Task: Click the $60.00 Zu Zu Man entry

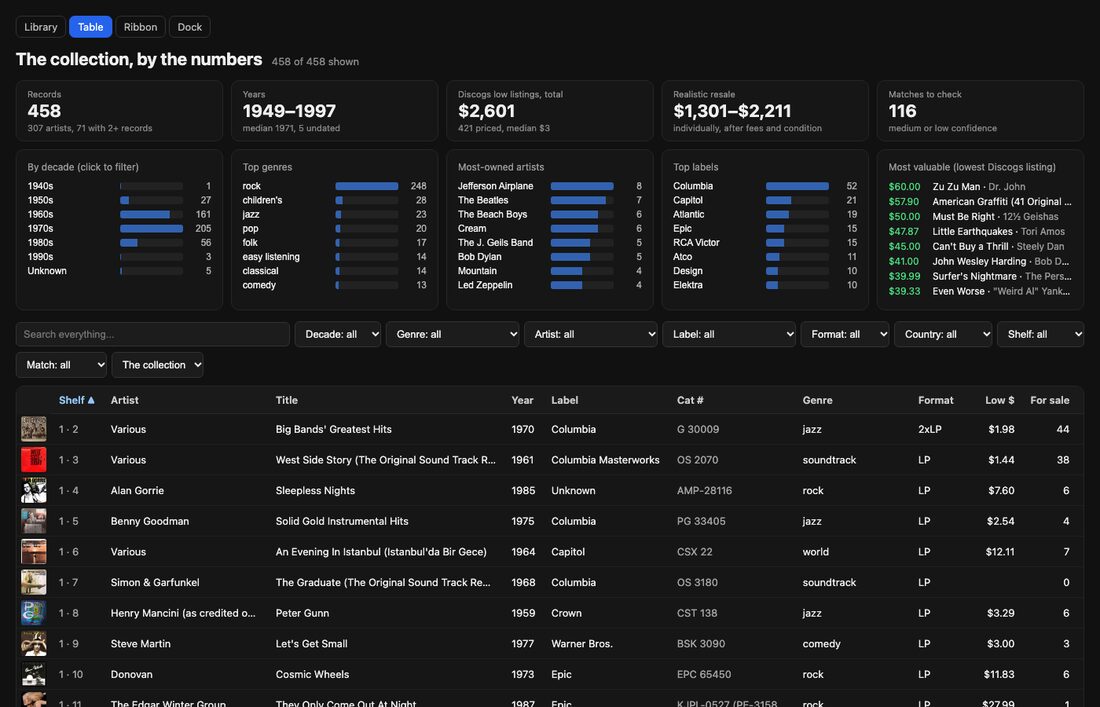Action: [980, 187]
